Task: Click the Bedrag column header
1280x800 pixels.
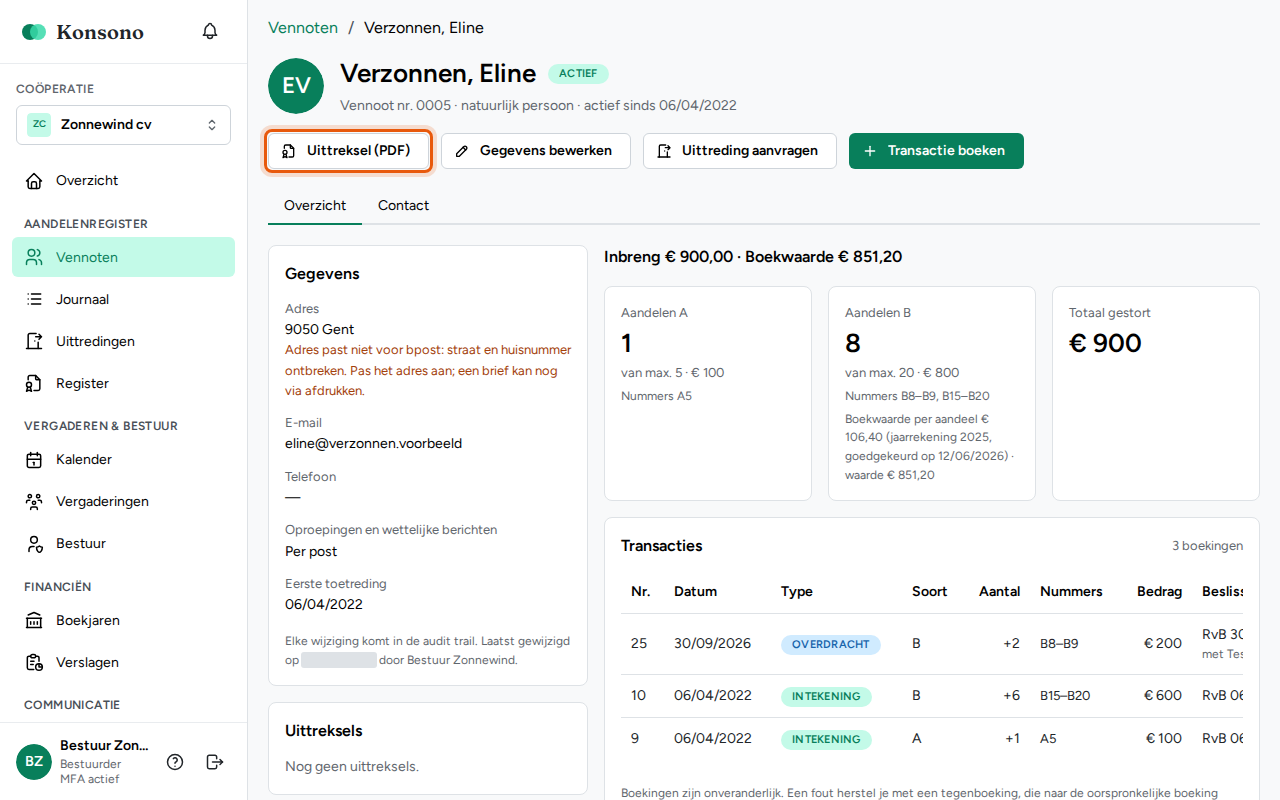Action: [x=1159, y=591]
